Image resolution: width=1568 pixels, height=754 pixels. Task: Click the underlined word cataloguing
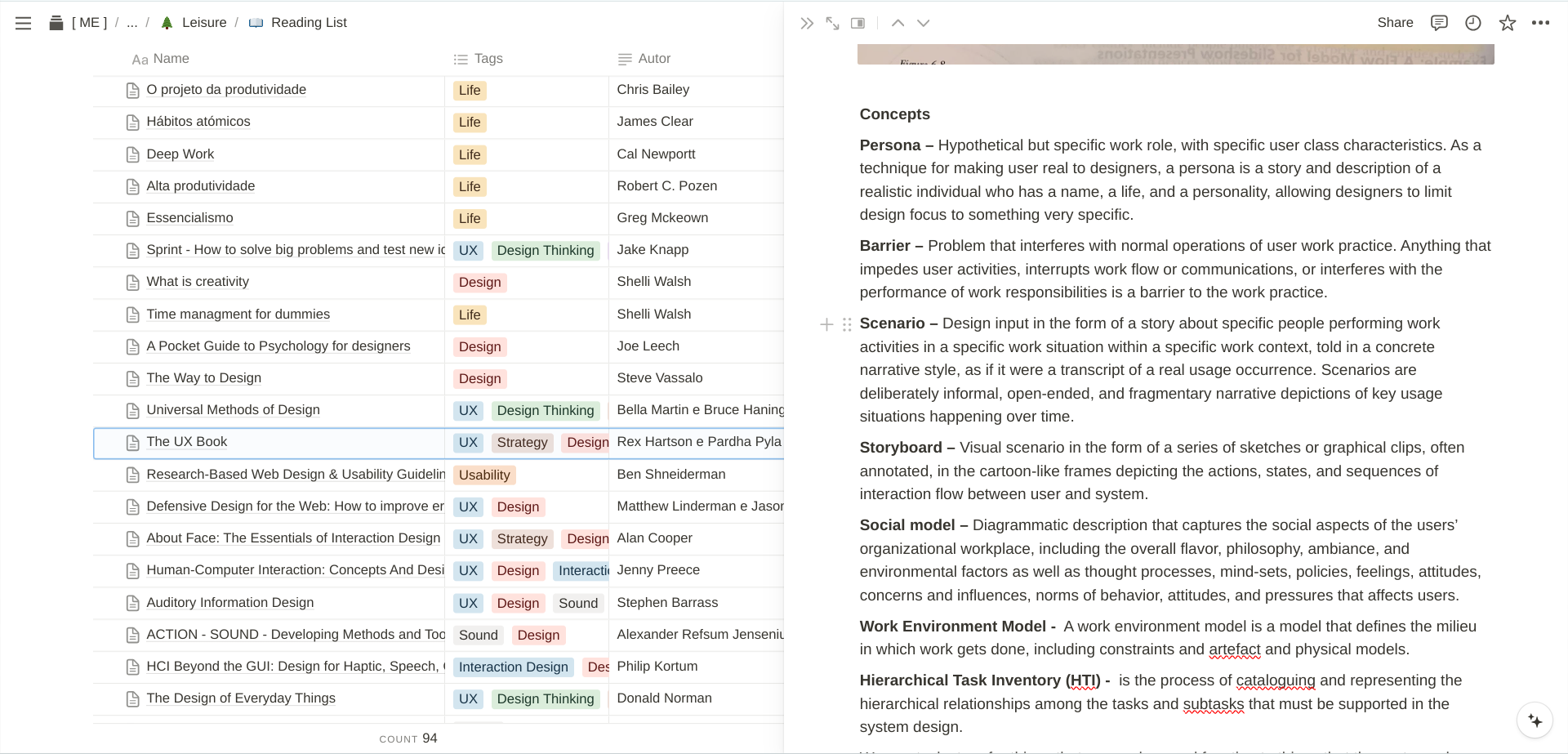[1276, 680]
